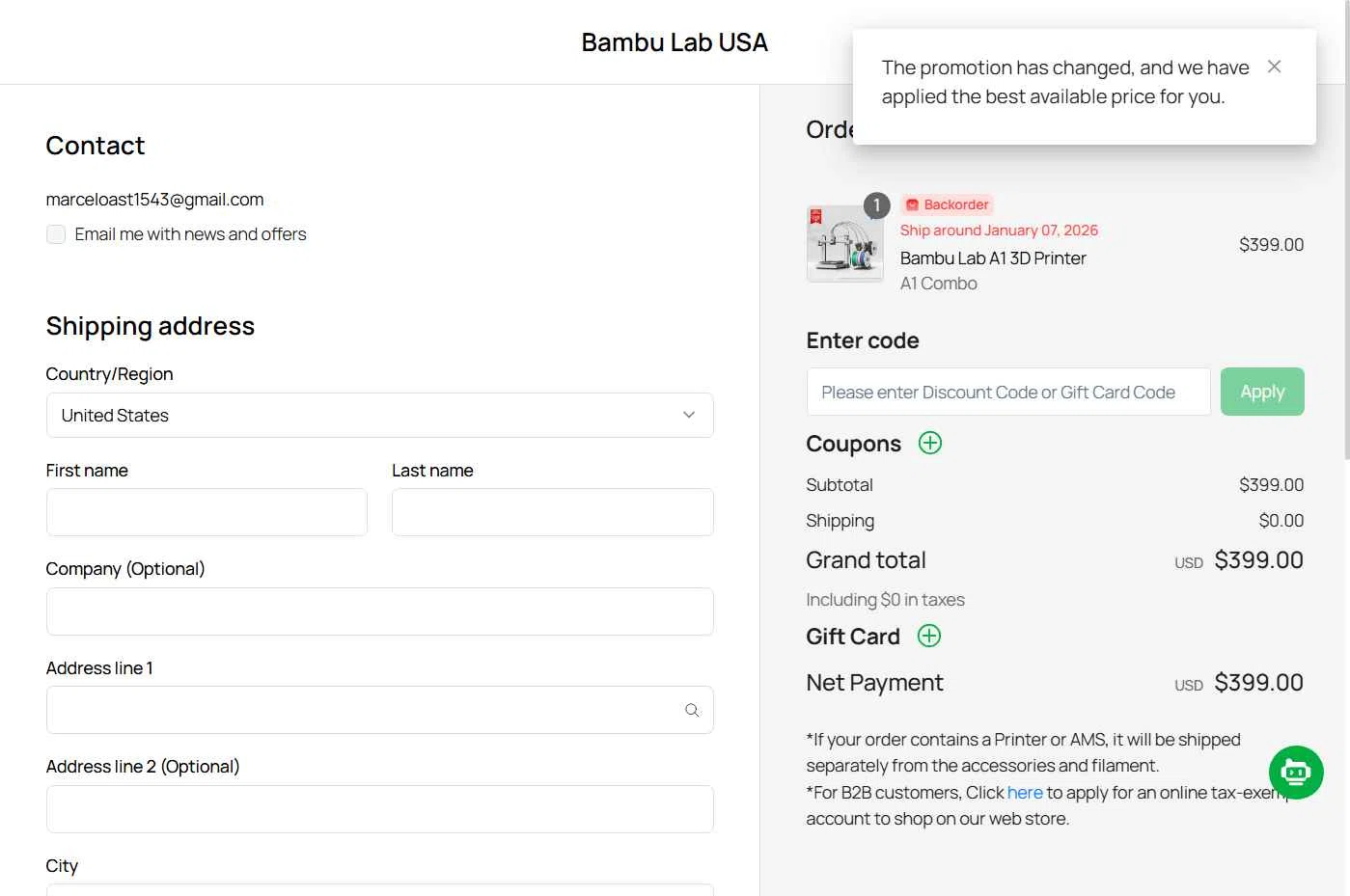Screen dimensions: 1350x896
Task: Click the Bambu Lab USA header title
Action: tap(675, 42)
